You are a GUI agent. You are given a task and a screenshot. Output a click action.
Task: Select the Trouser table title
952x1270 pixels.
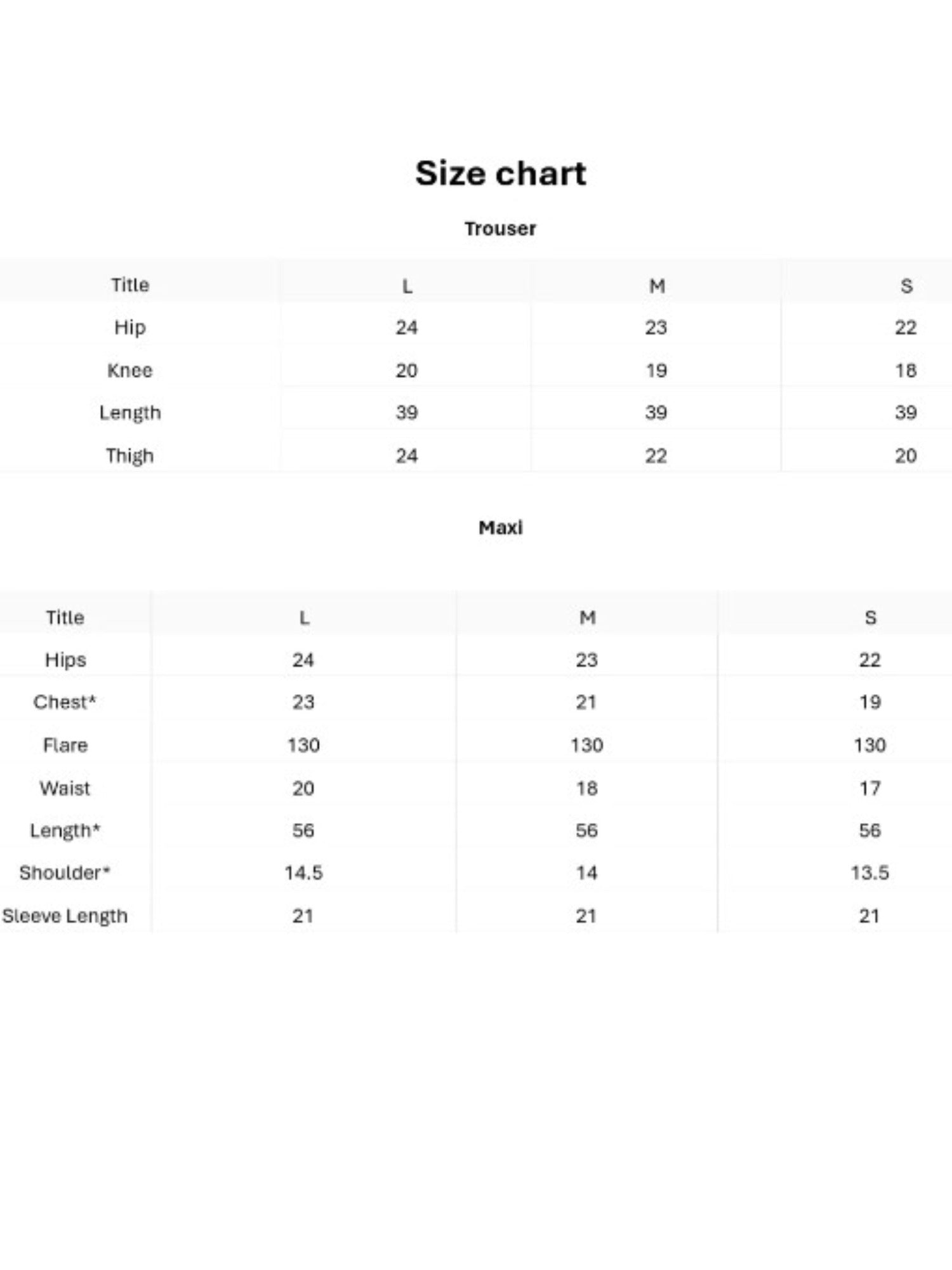pyautogui.click(x=500, y=229)
